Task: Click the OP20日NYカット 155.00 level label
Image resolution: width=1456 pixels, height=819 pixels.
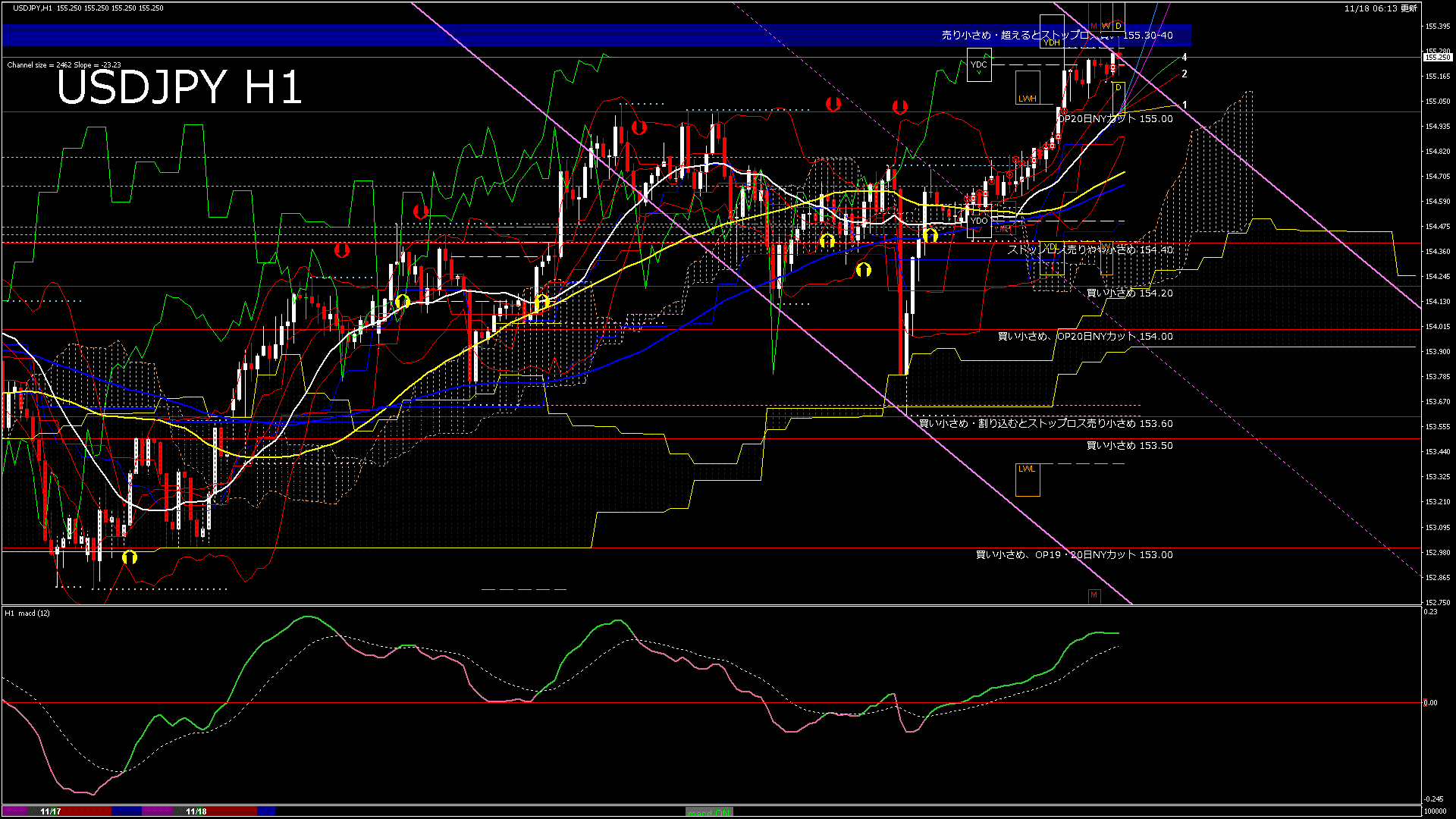Action: (x=1115, y=119)
